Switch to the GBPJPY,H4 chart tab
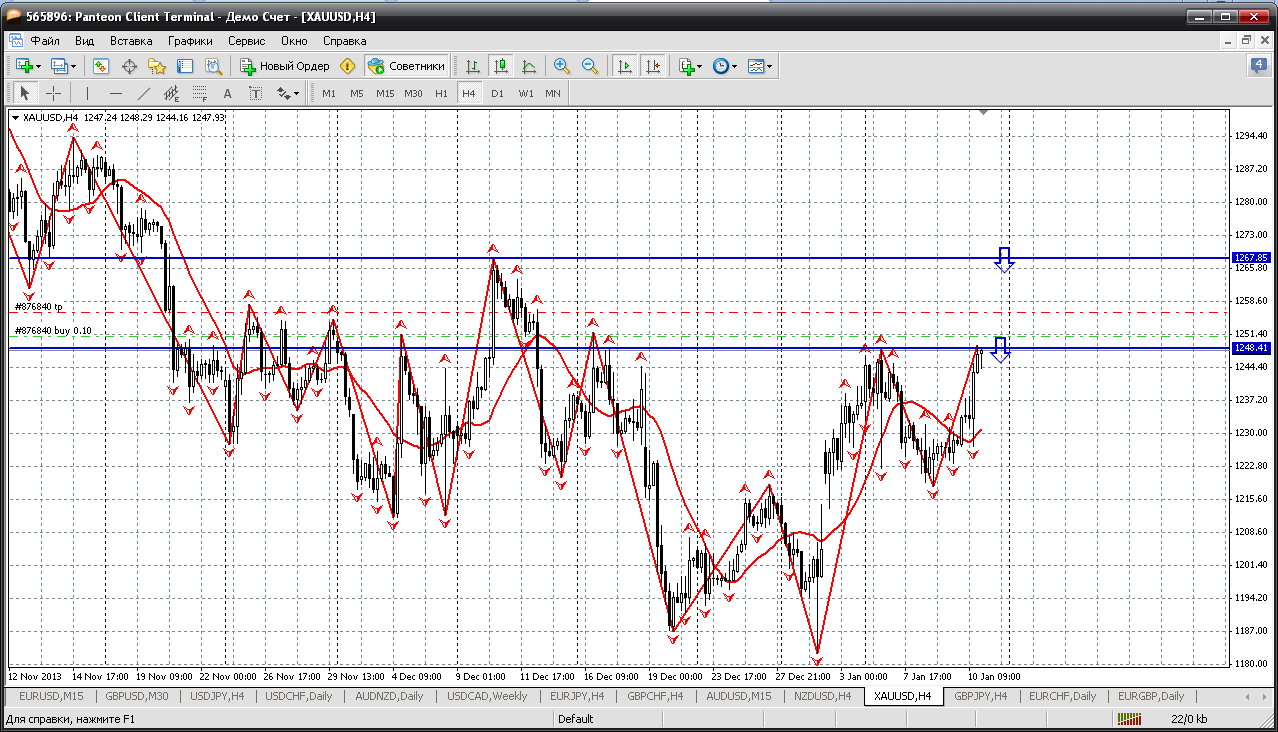Screen dimensions: 1278x732 pyautogui.click(x=982, y=696)
